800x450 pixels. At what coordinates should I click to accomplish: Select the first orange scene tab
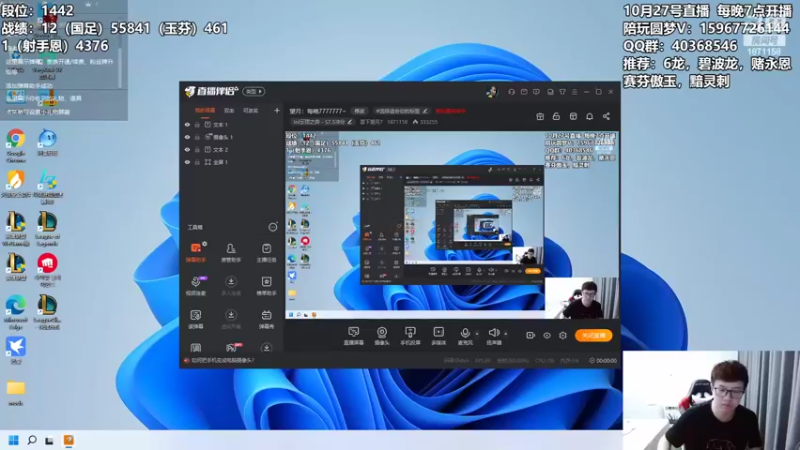pyautogui.click(x=205, y=110)
